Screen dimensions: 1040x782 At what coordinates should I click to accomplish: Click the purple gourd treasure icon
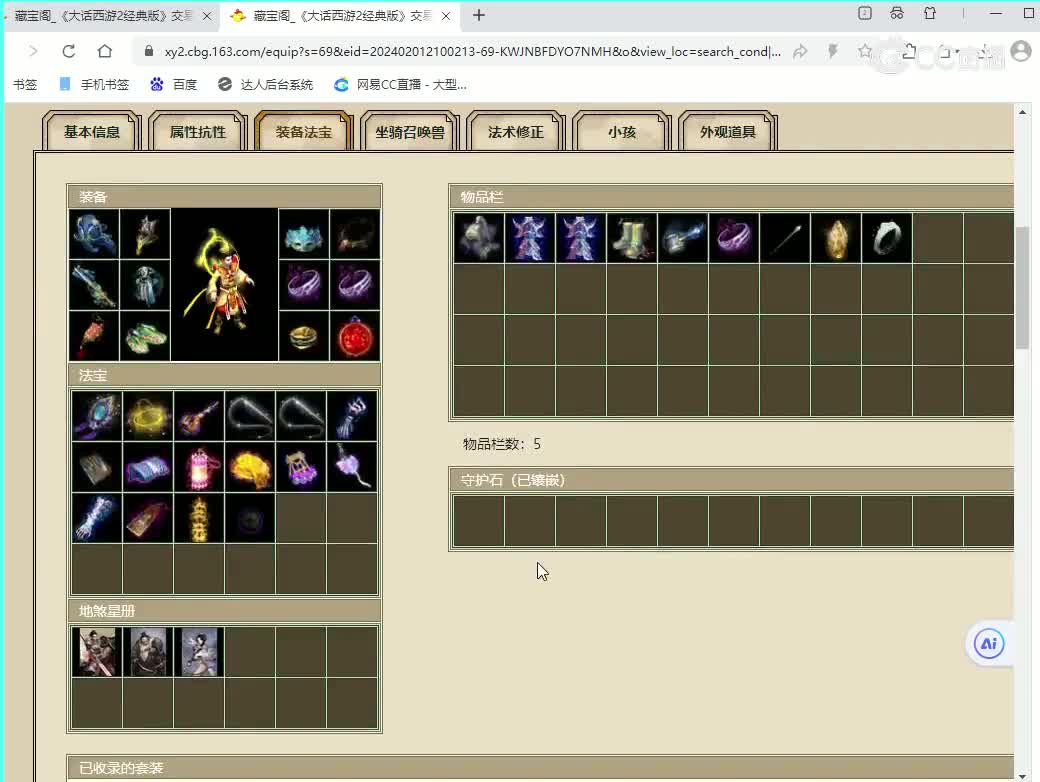click(x=352, y=467)
